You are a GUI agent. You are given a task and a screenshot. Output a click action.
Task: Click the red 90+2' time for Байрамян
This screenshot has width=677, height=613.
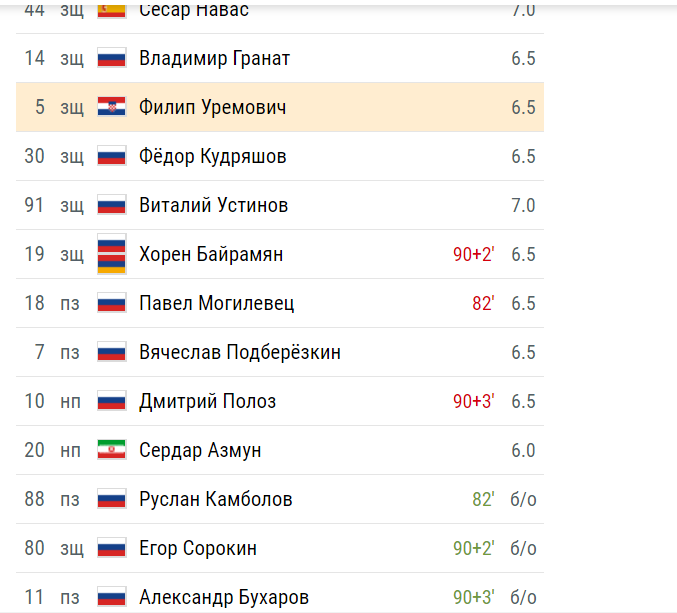point(474,254)
